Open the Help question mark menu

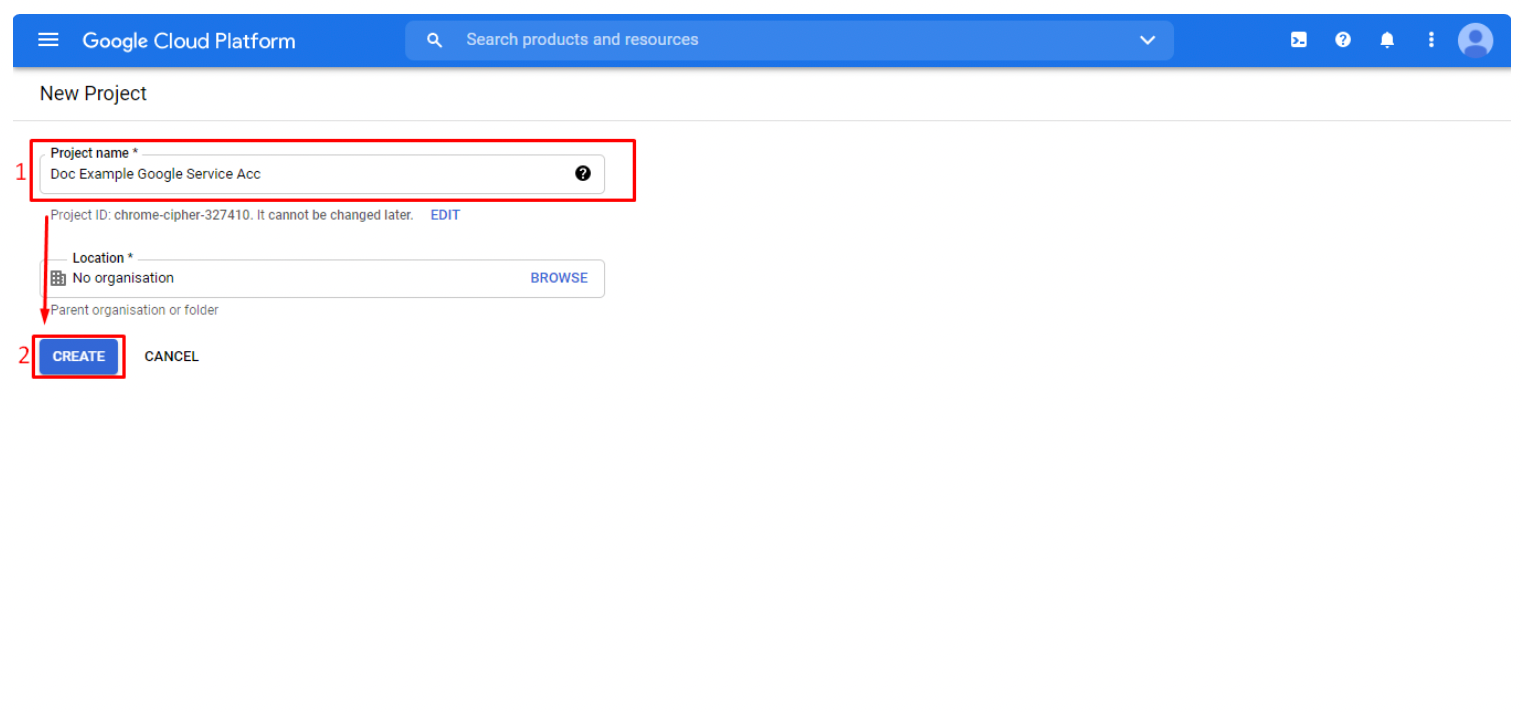[x=1343, y=40]
